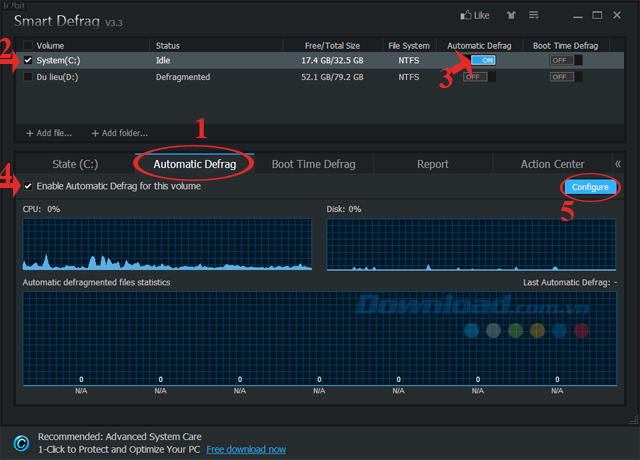The width and height of the screenshot is (640, 460).
Task: Check the Du lieu(D:) volume checkbox
Action: [x=28, y=76]
